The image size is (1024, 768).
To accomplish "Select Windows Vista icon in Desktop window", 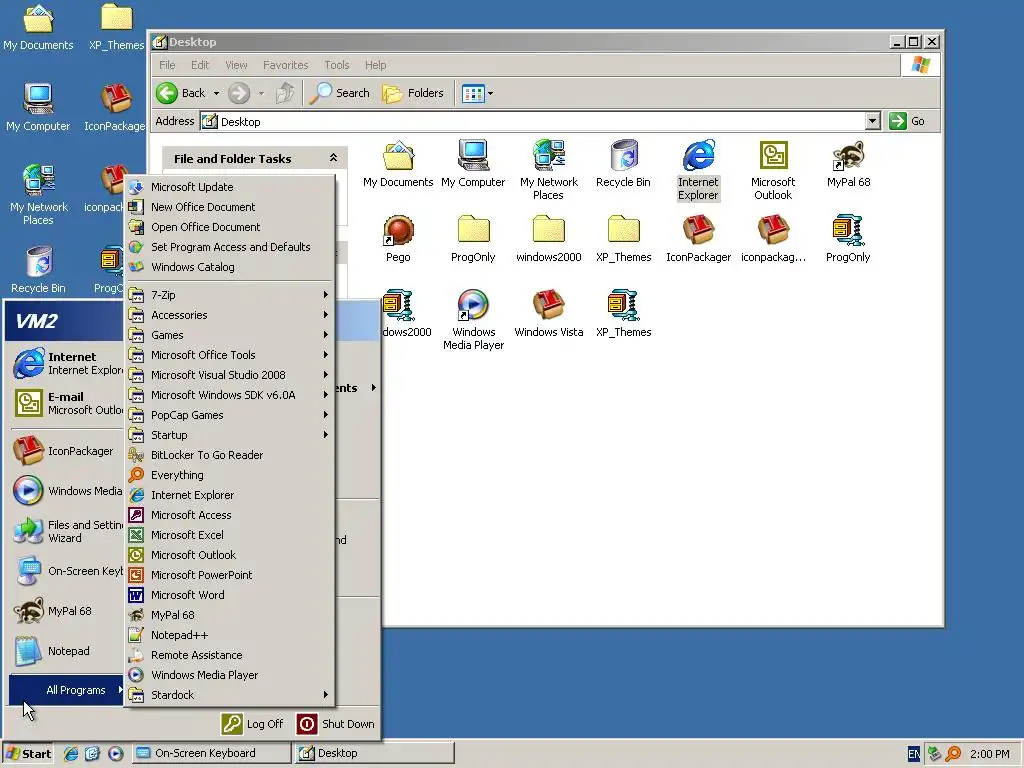I will pos(549,314).
